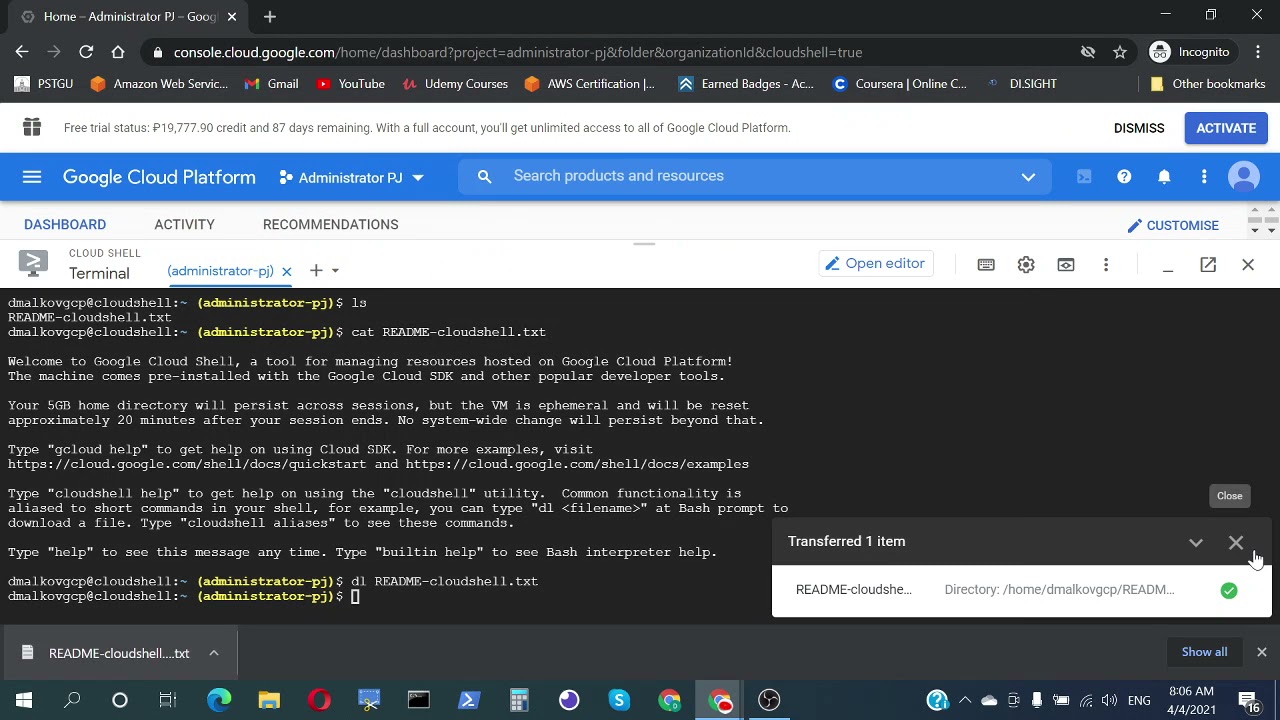Open the account avatar icon
The width and height of the screenshot is (1280, 720).
pos(1244,177)
